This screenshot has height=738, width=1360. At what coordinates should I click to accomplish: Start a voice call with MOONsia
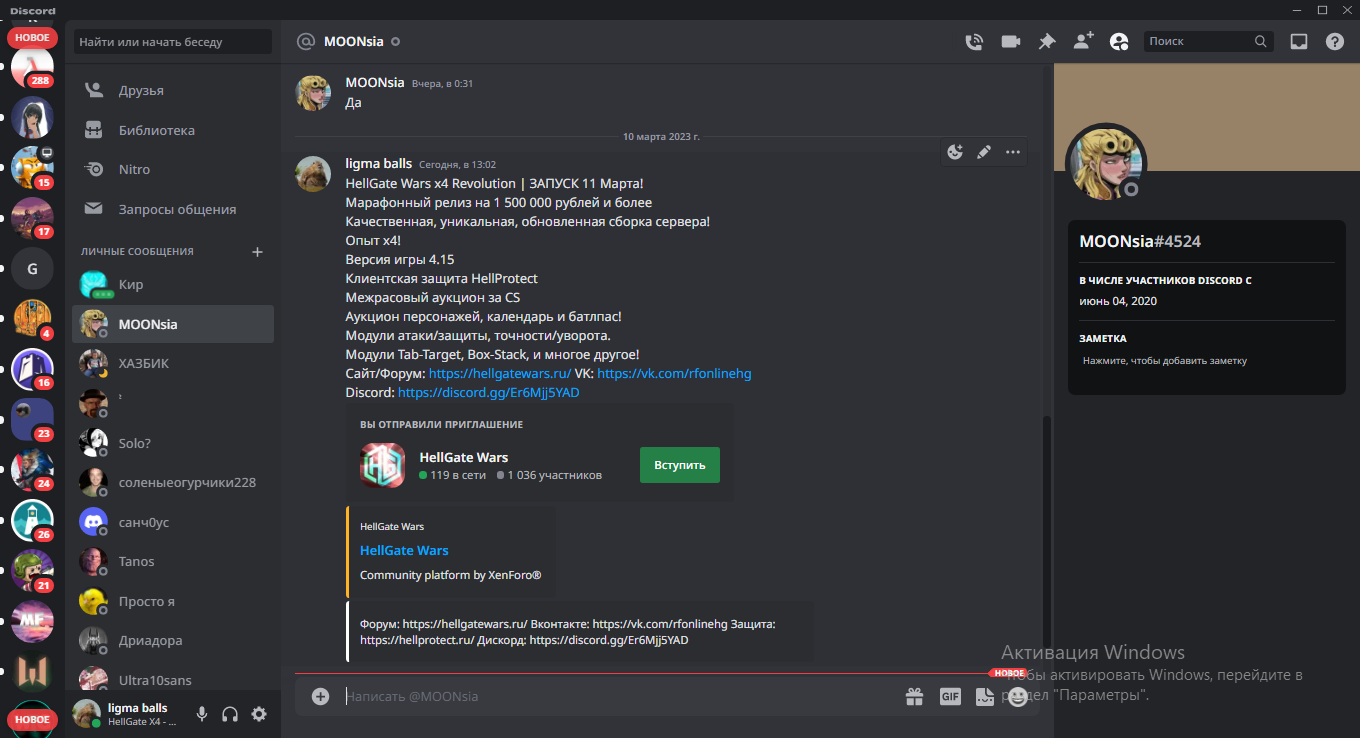tap(973, 41)
